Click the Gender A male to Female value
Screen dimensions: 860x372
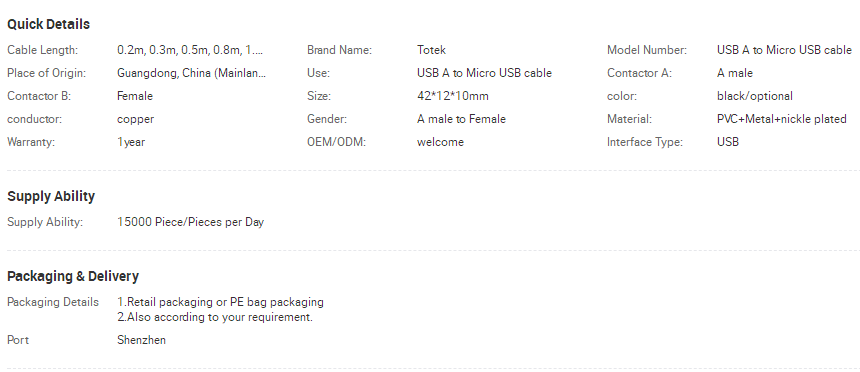click(x=461, y=119)
